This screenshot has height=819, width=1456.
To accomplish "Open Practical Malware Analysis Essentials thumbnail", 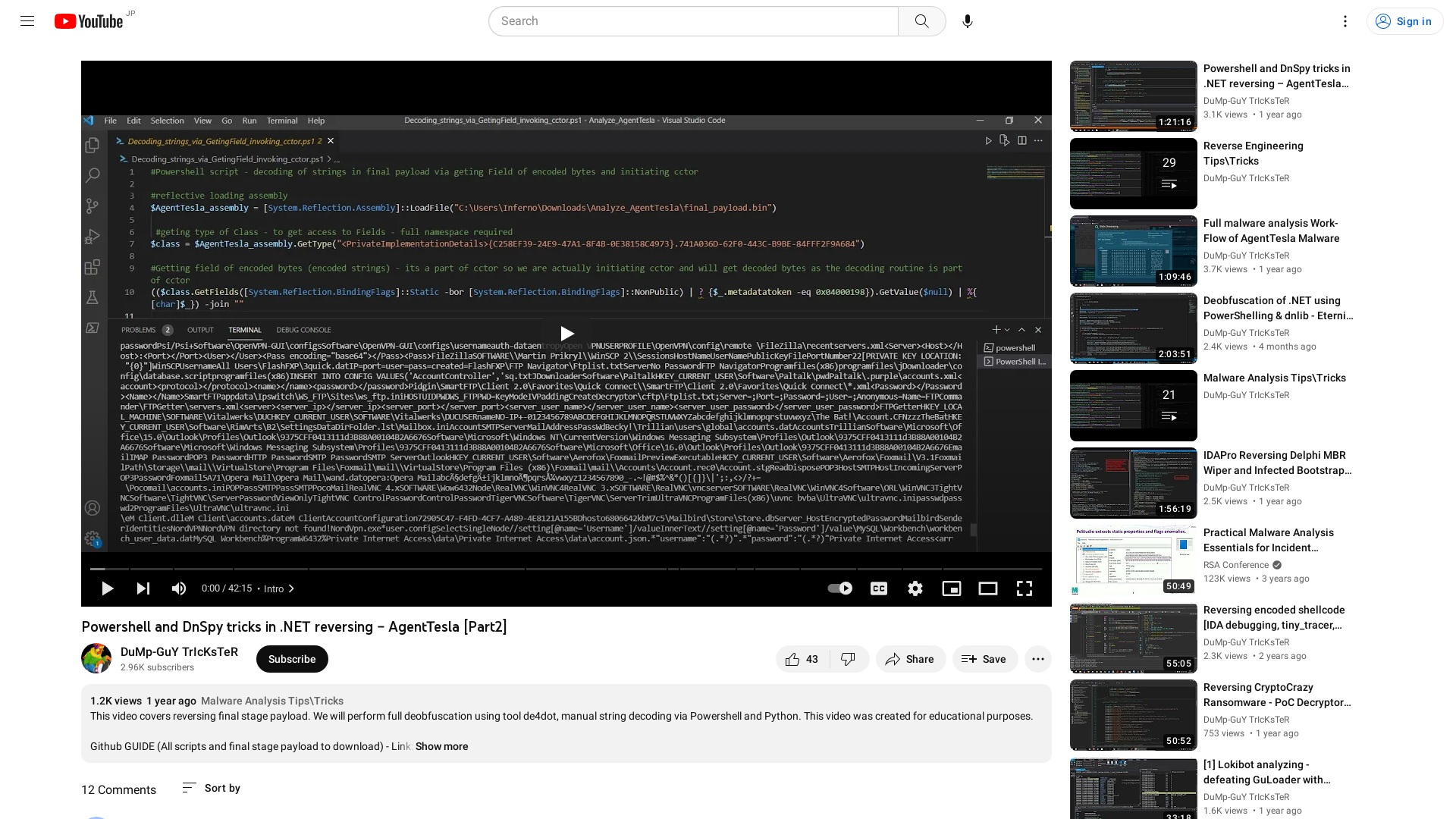I will click(x=1133, y=560).
